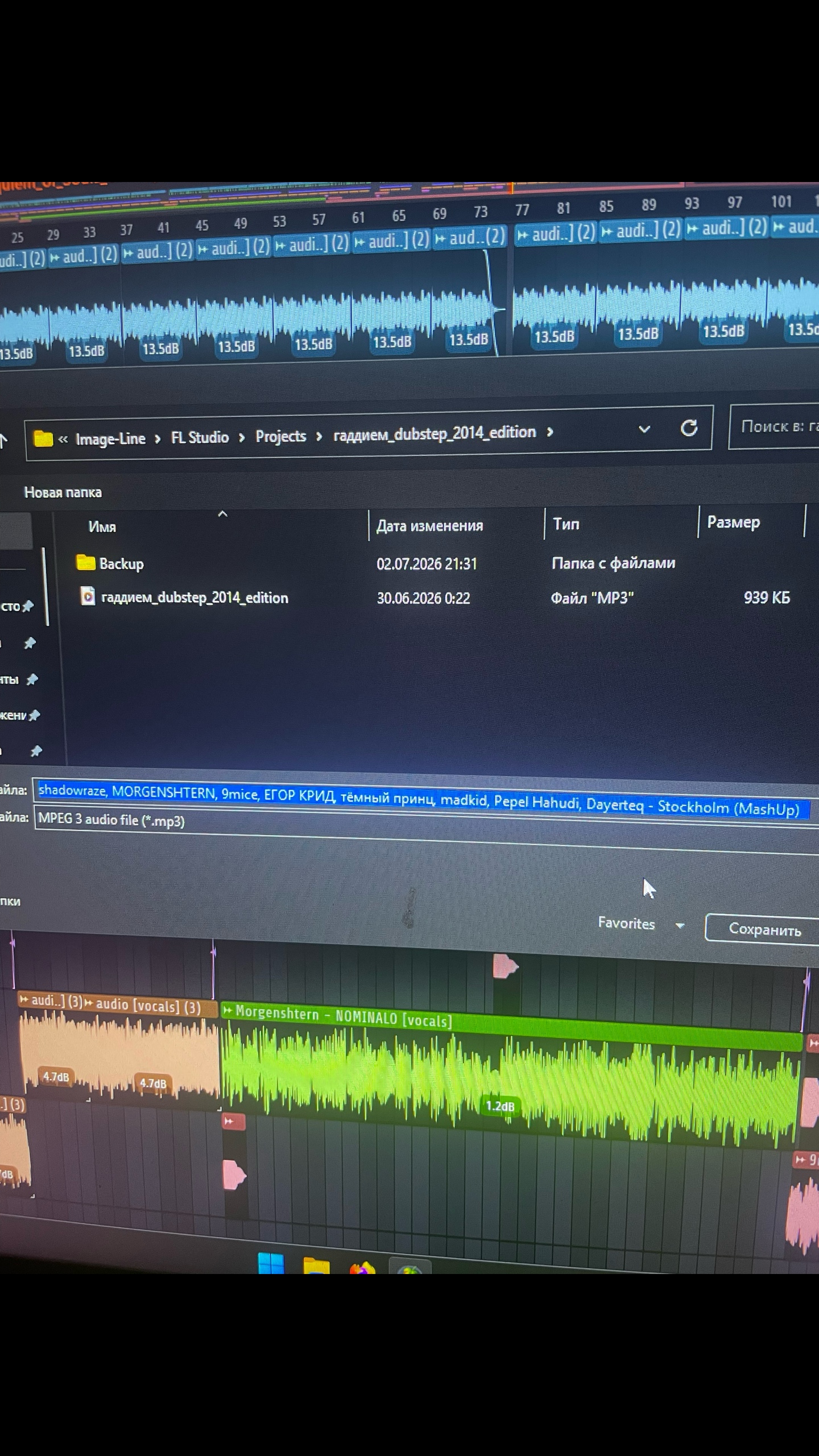Jump to bar 29 on the playlist timeline
819x1456 pixels.
click(x=53, y=234)
